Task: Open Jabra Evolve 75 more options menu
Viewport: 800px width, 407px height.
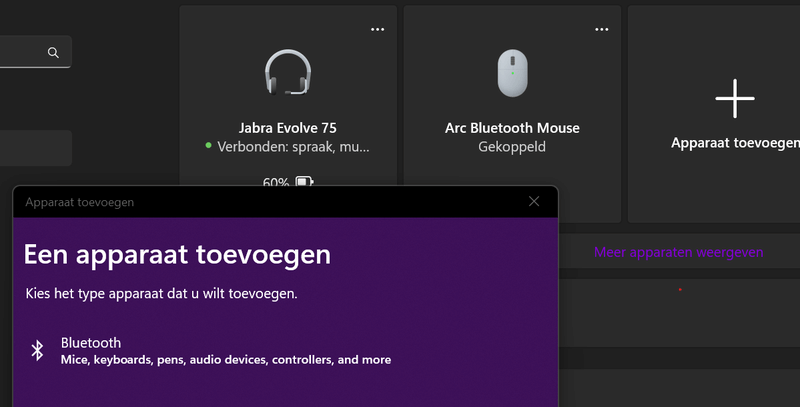Action: coord(378,30)
